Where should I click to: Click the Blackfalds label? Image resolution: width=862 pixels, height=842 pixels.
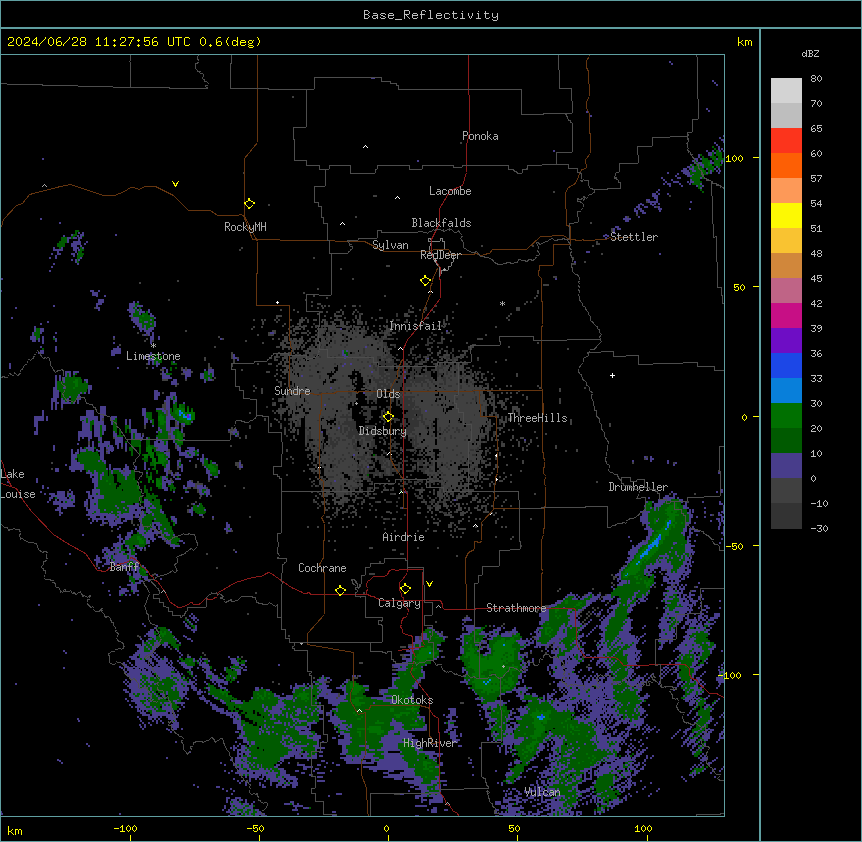441,223
